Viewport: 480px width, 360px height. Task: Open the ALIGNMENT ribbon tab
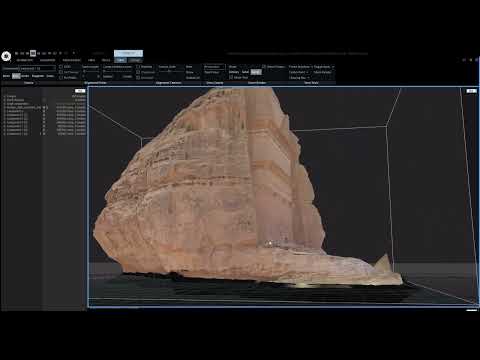coord(47,60)
